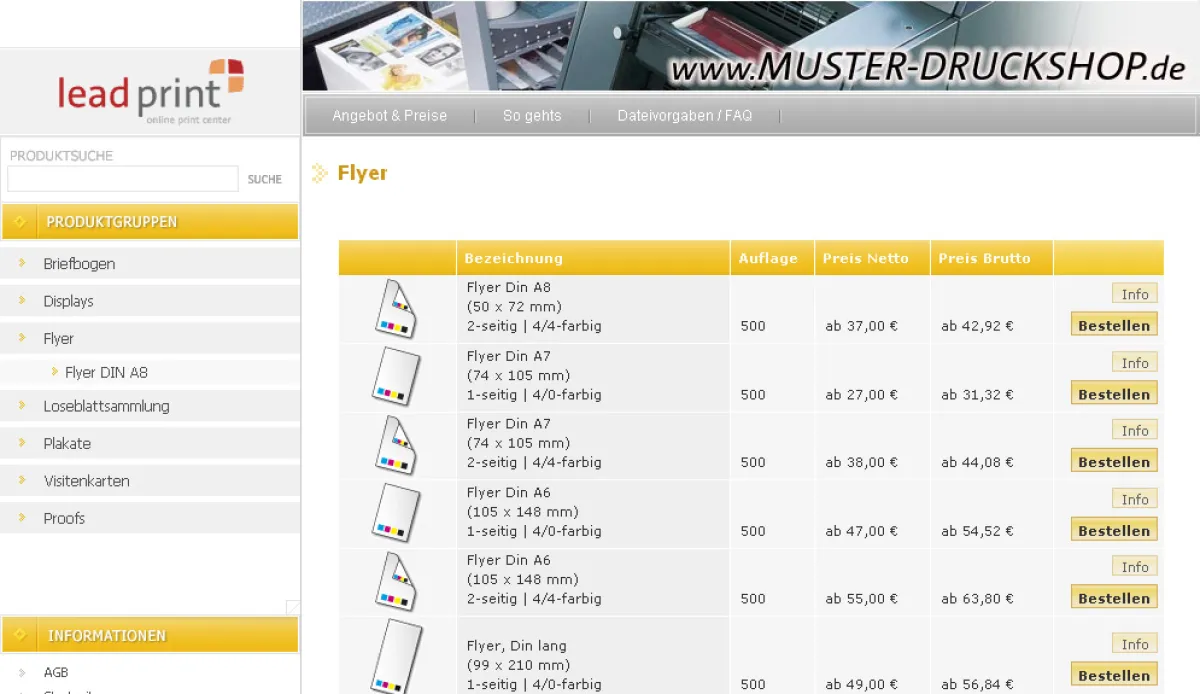Click the 2-seitig Flyer Din A7 product icon

coord(396,445)
